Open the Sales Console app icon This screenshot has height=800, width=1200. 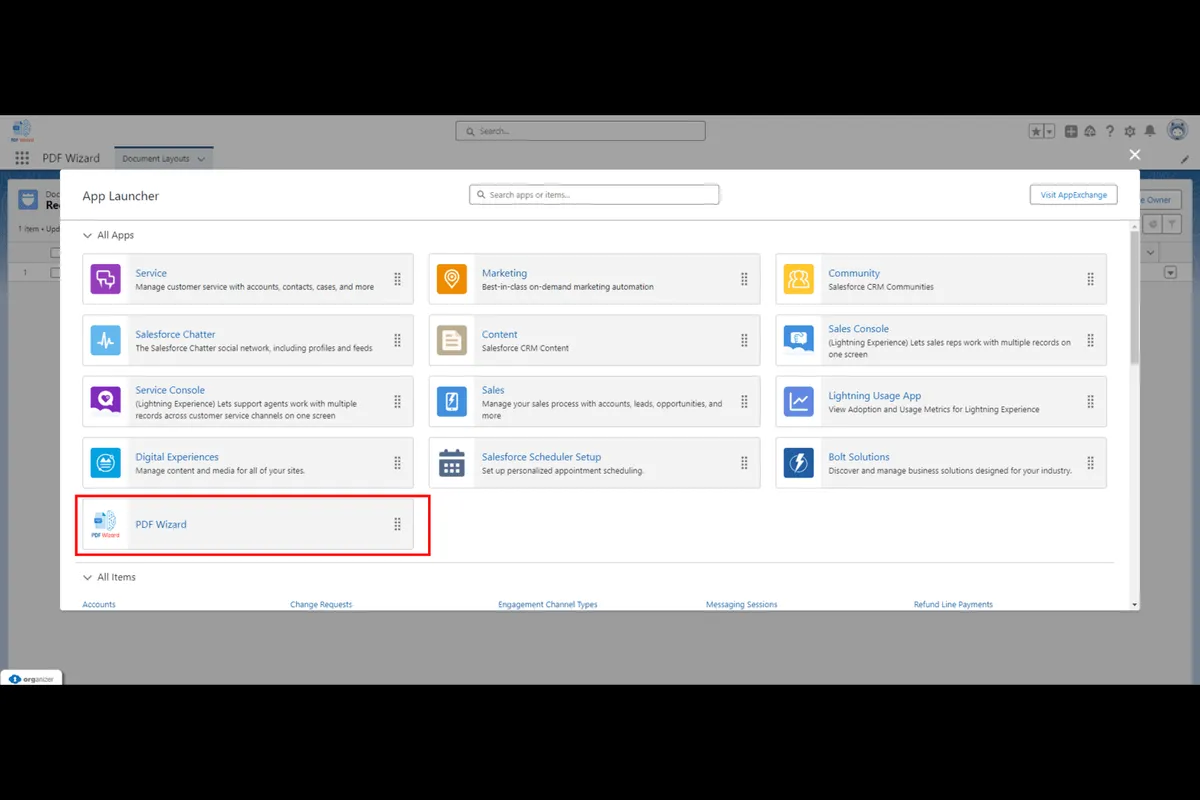[x=799, y=341]
